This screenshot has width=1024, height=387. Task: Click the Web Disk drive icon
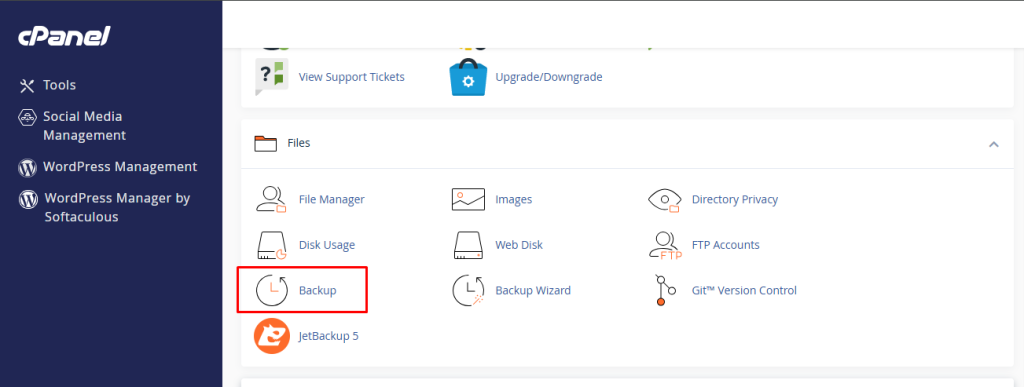[x=468, y=245]
